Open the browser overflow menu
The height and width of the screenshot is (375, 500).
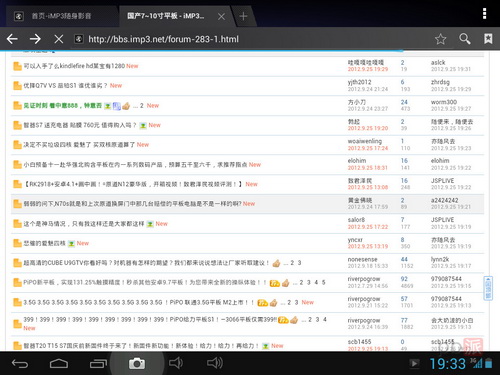pyautogui.click(x=484, y=14)
